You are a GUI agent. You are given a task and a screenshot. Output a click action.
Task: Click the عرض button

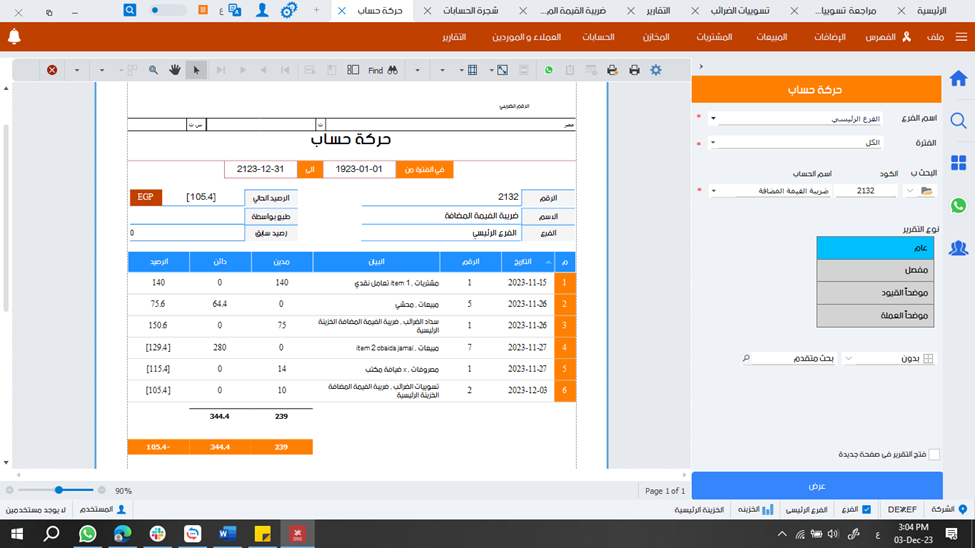click(x=816, y=486)
